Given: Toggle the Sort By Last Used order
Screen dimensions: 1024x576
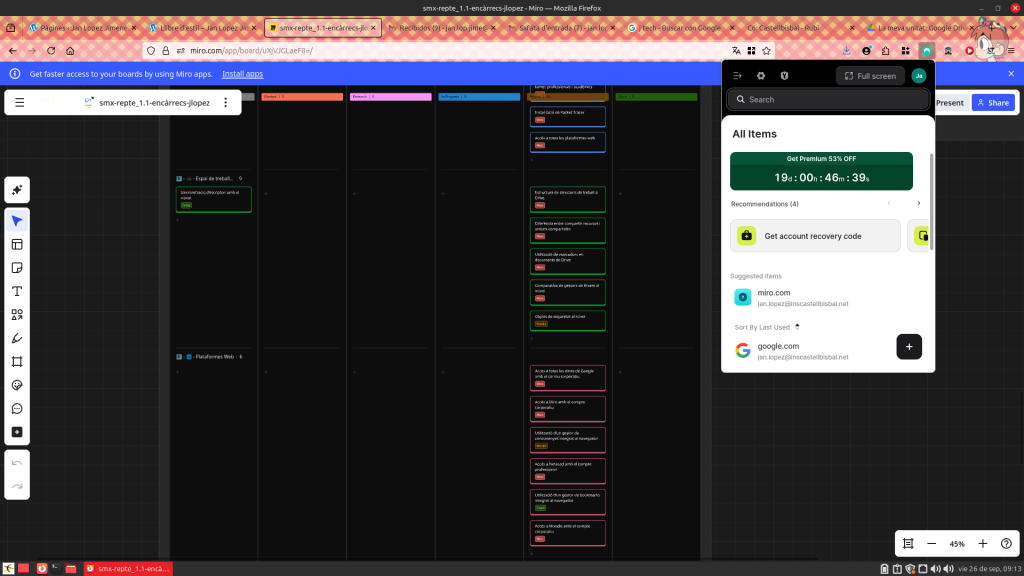Looking at the screenshot, I should click(x=797, y=327).
